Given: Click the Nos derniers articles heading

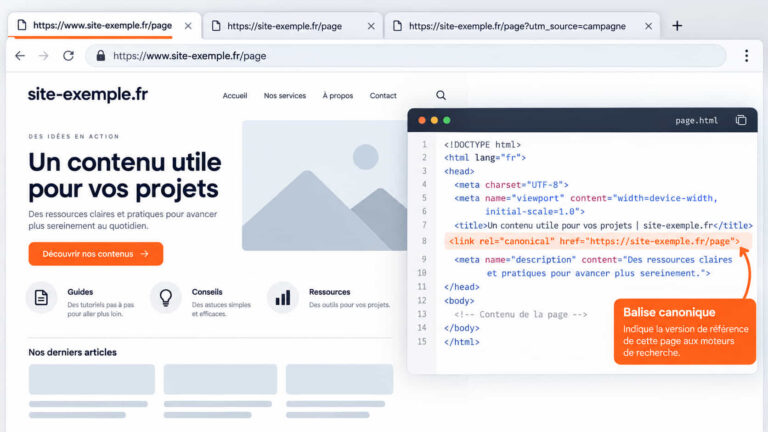Looking at the screenshot, I should tap(72, 352).
